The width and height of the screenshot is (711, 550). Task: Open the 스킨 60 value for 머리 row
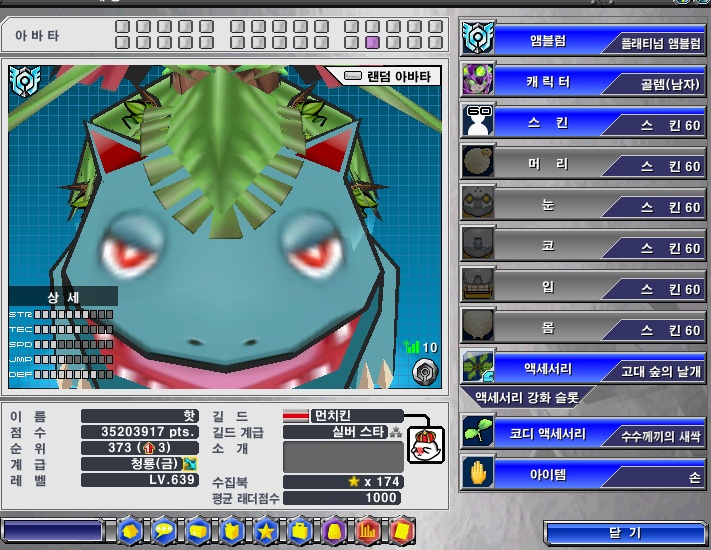653,166
